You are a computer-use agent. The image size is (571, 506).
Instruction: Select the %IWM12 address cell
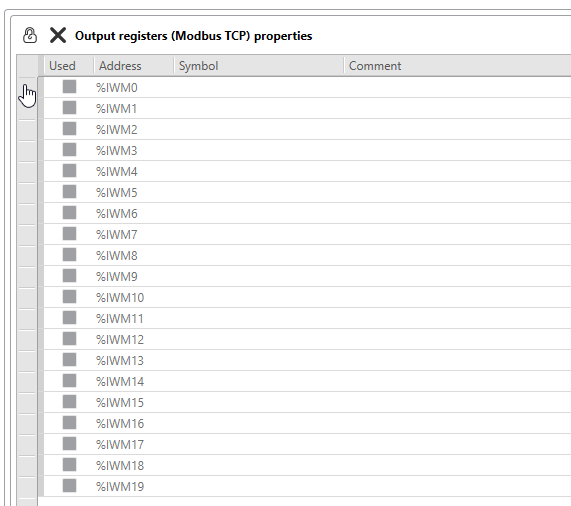click(134, 339)
